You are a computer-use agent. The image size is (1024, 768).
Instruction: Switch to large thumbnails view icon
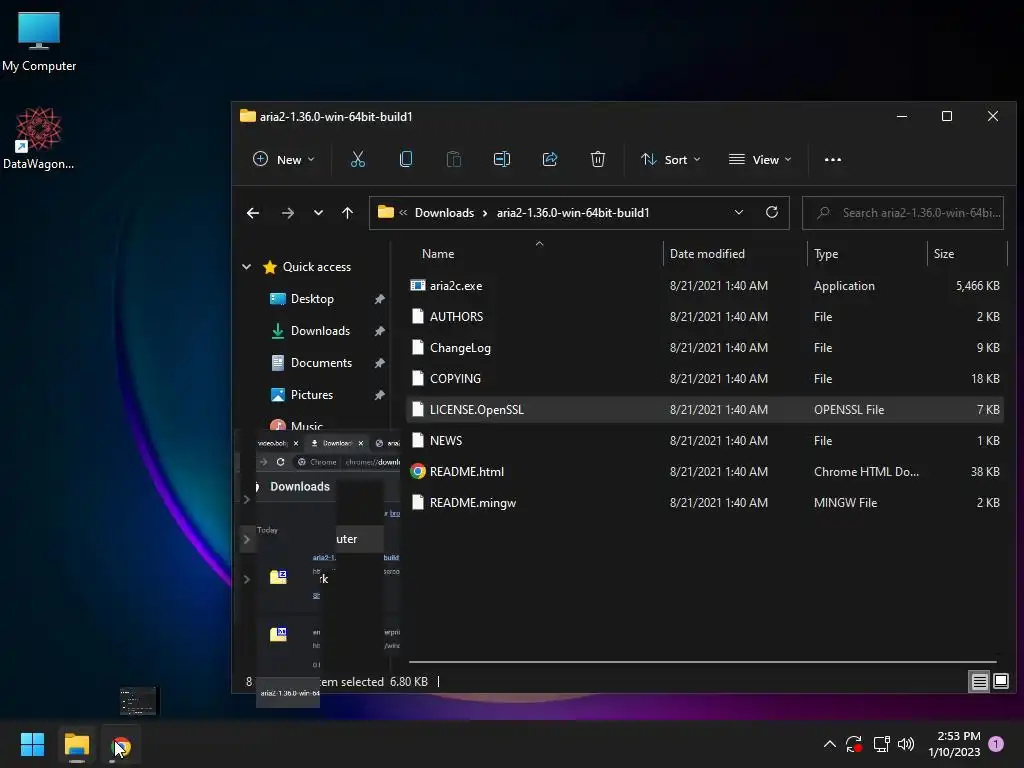tap(1001, 682)
